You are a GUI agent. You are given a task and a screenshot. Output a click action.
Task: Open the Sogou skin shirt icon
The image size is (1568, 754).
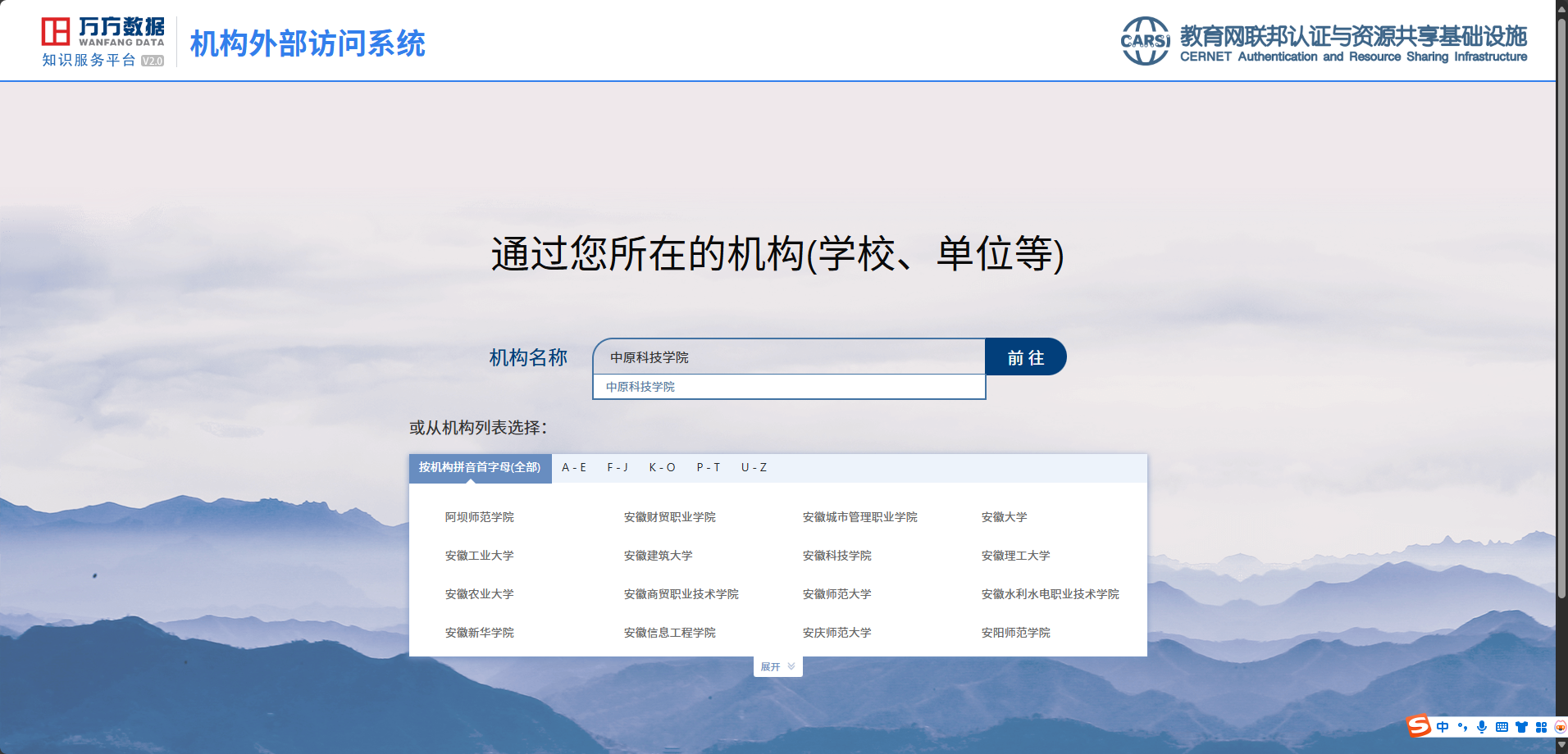[x=1522, y=727]
